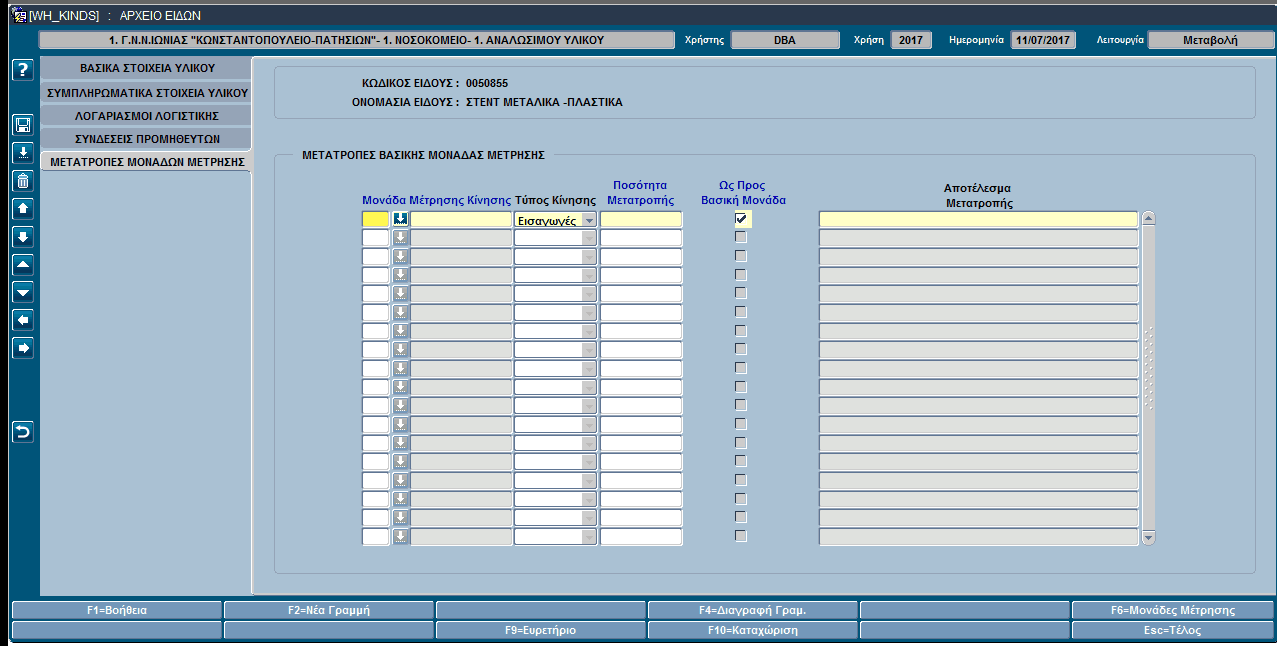Click the WH_KINDS application icon in title bar
Viewport: 1277px width, 646px height.
point(18,14)
